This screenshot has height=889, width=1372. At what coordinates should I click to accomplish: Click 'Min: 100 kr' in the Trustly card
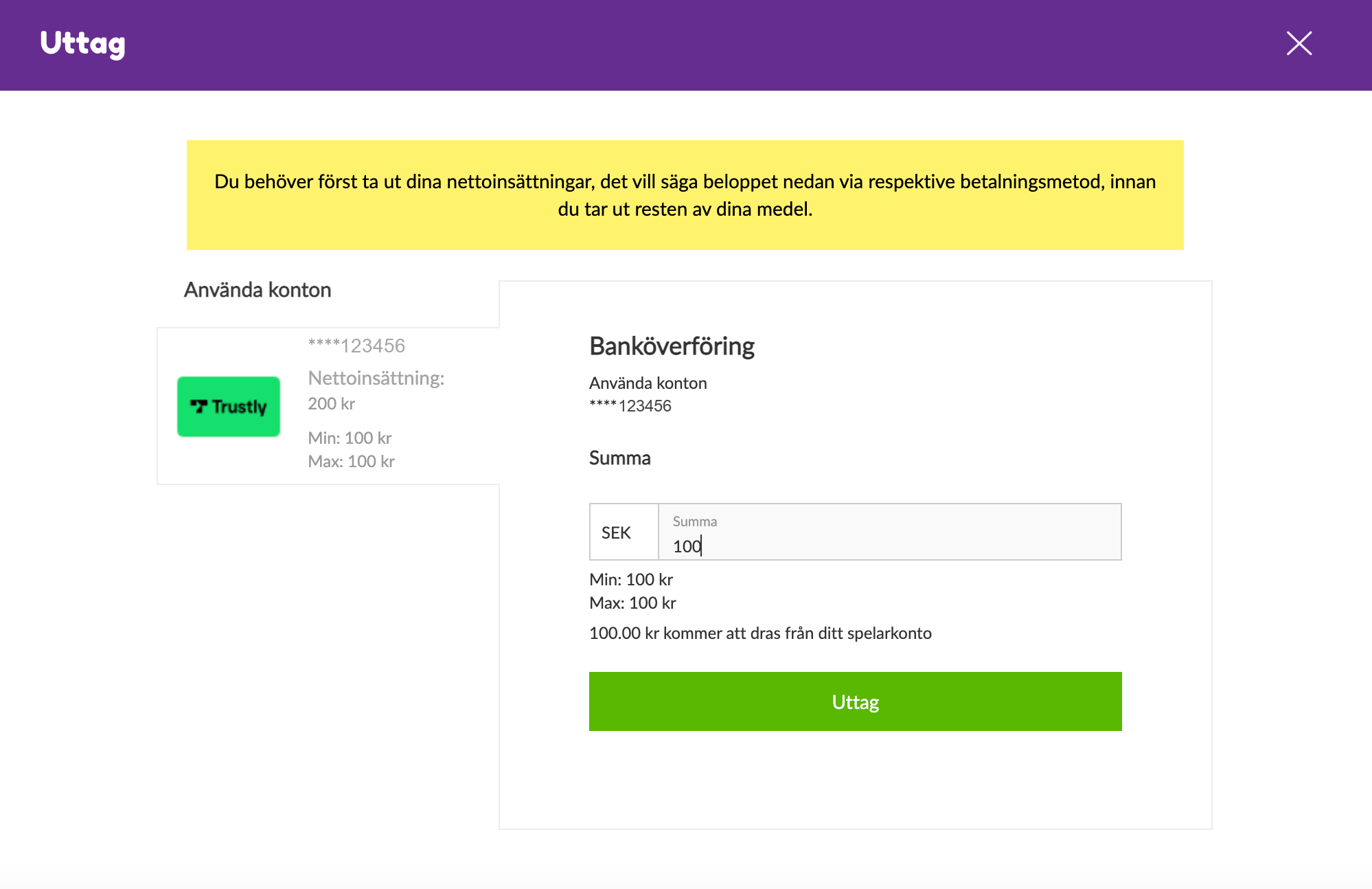tap(350, 438)
